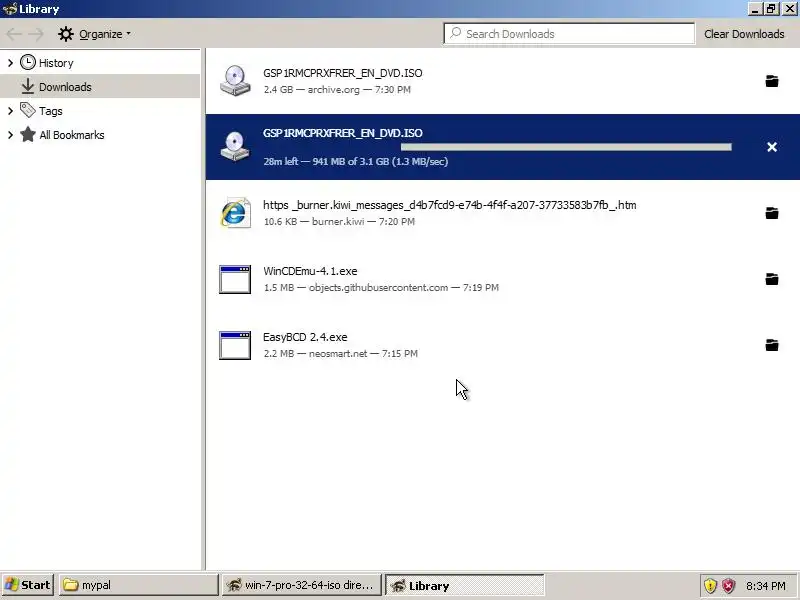Open containing folder for WinCDEmu-4.1.exe

(772, 279)
